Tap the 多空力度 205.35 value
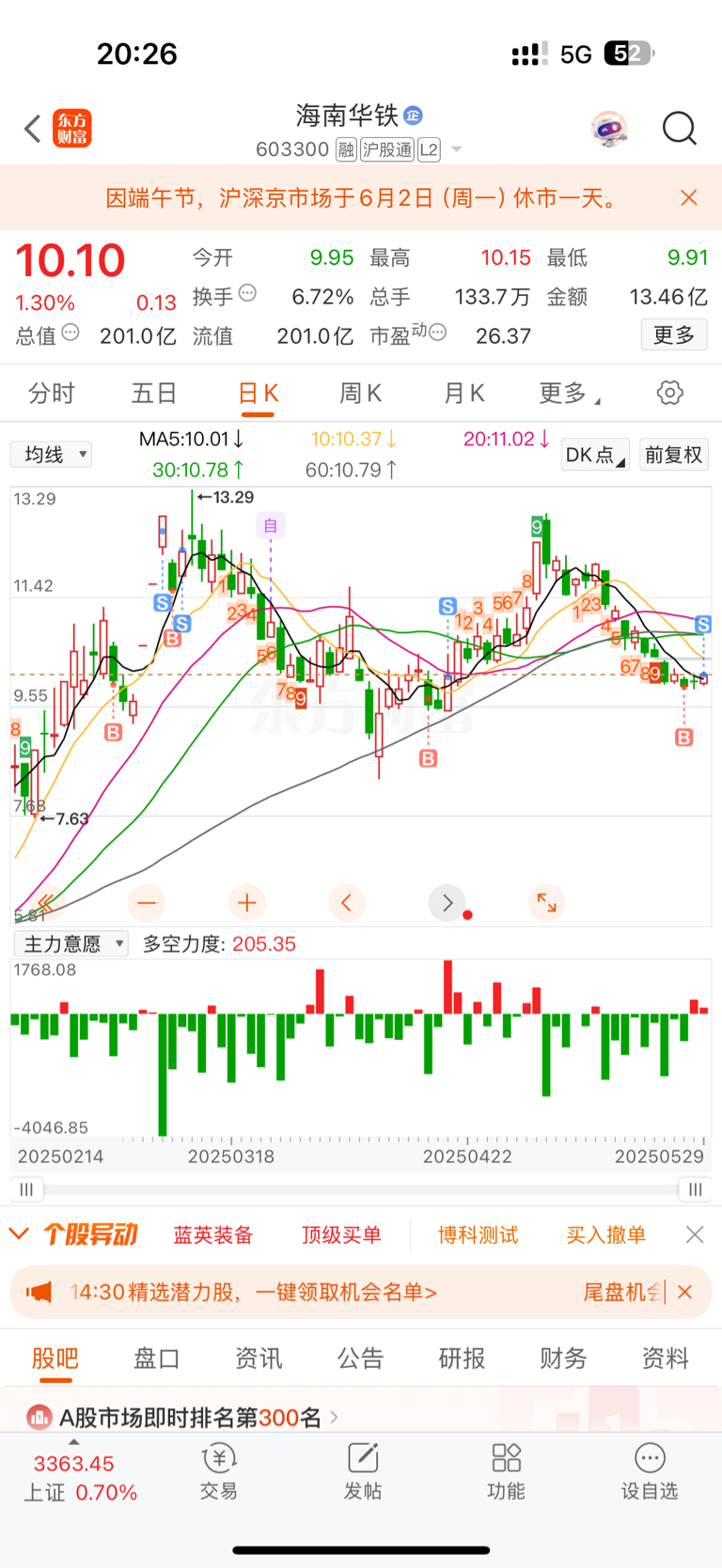This screenshot has width=722, height=1568. [x=264, y=943]
